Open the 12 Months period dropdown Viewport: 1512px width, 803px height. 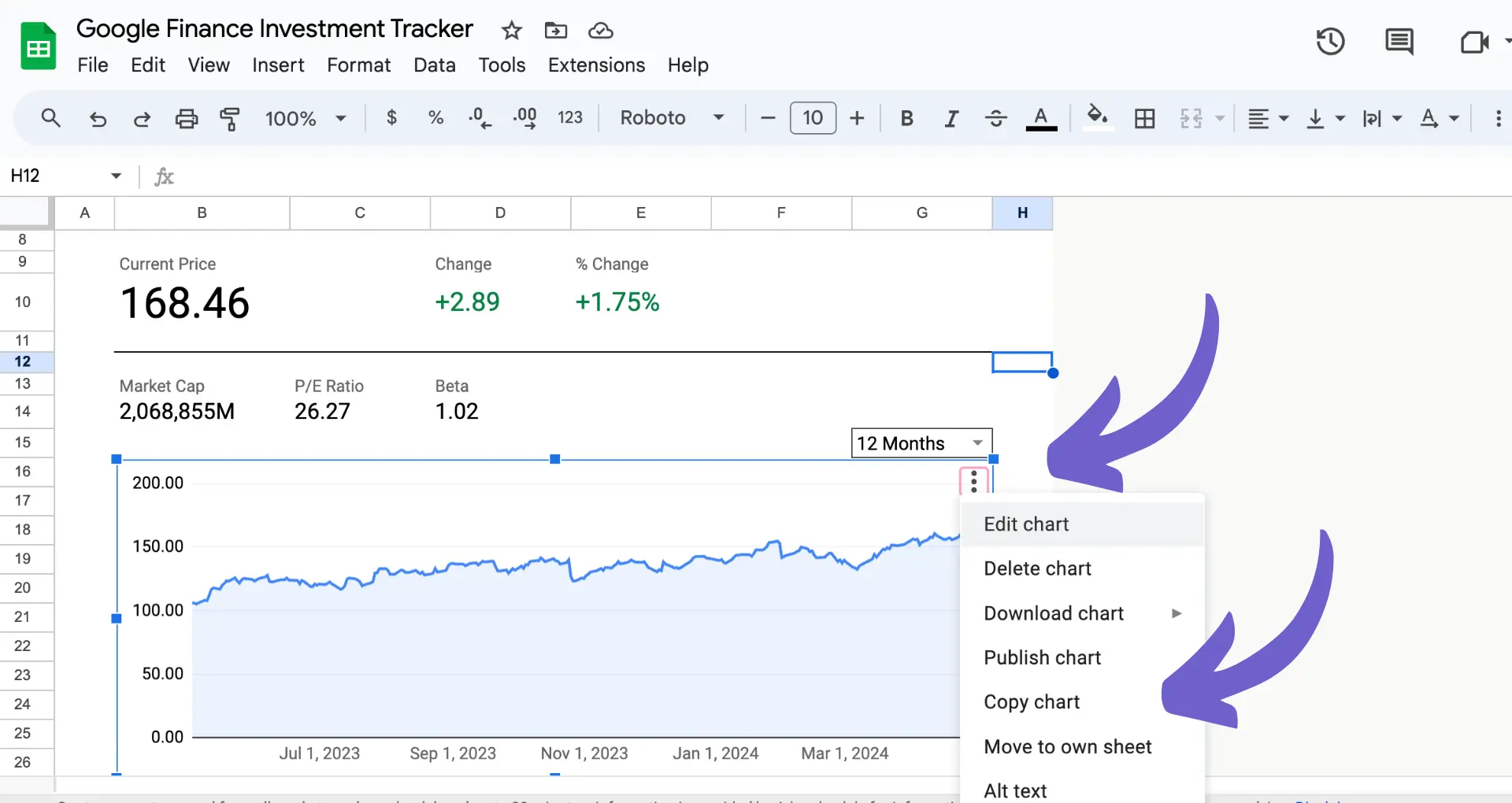(921, 443)
